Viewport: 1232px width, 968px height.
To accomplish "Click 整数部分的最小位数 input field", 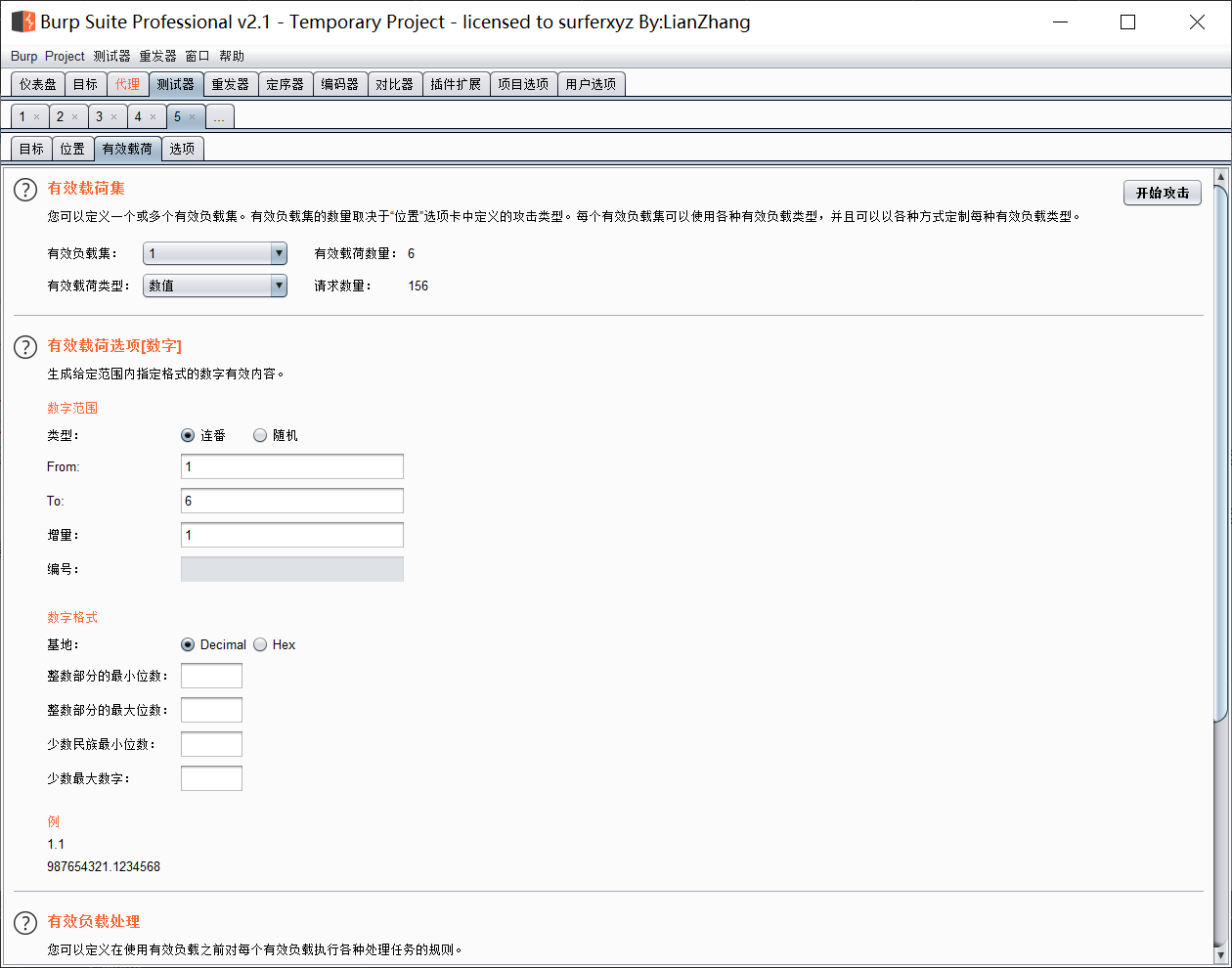I will click(211, 676).
